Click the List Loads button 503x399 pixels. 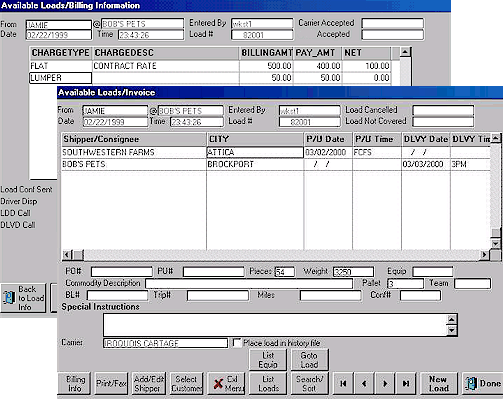[268, 383]
